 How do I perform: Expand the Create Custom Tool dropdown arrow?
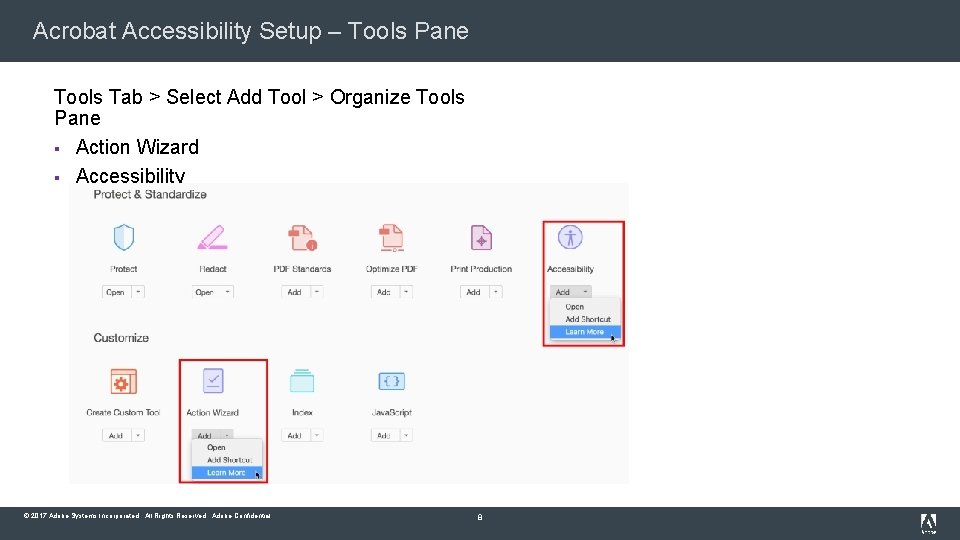pyautogui.click(x=138, y=435)
